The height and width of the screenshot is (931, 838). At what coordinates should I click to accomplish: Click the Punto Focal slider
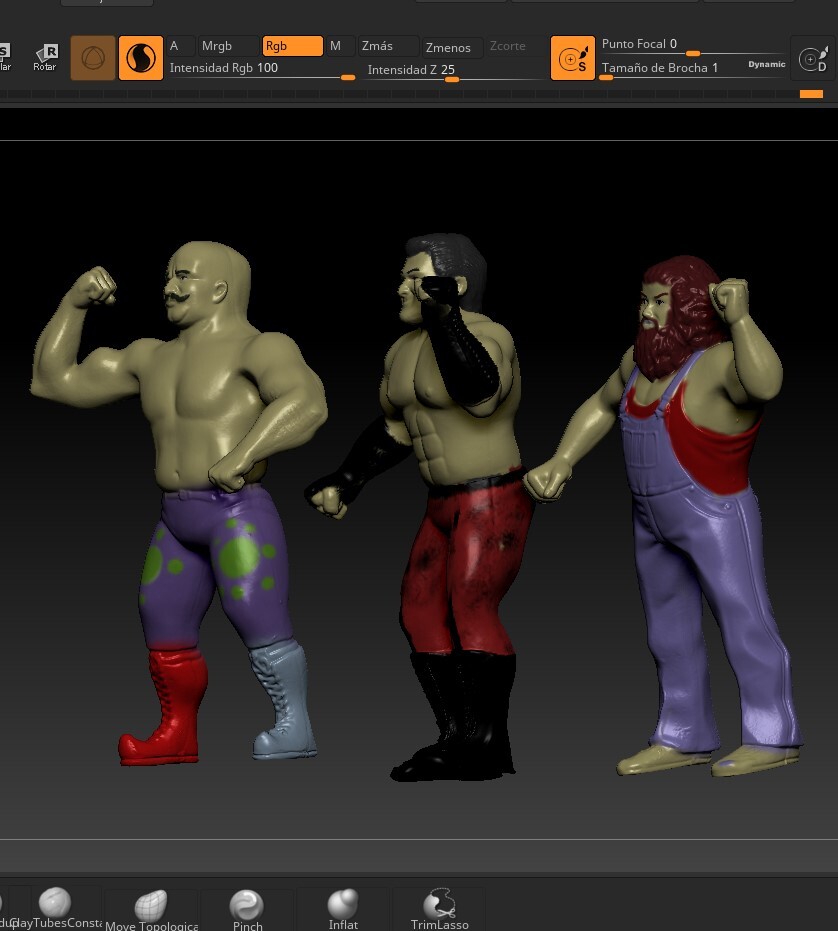click(692, 46)
